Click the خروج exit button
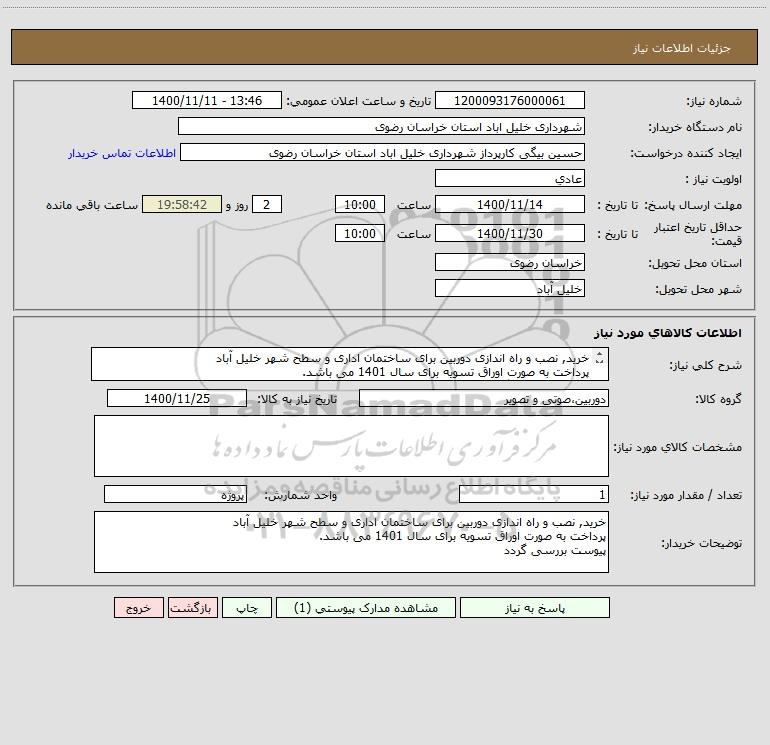770x745 pixels. pyautogui.click(x=138, y=608)
